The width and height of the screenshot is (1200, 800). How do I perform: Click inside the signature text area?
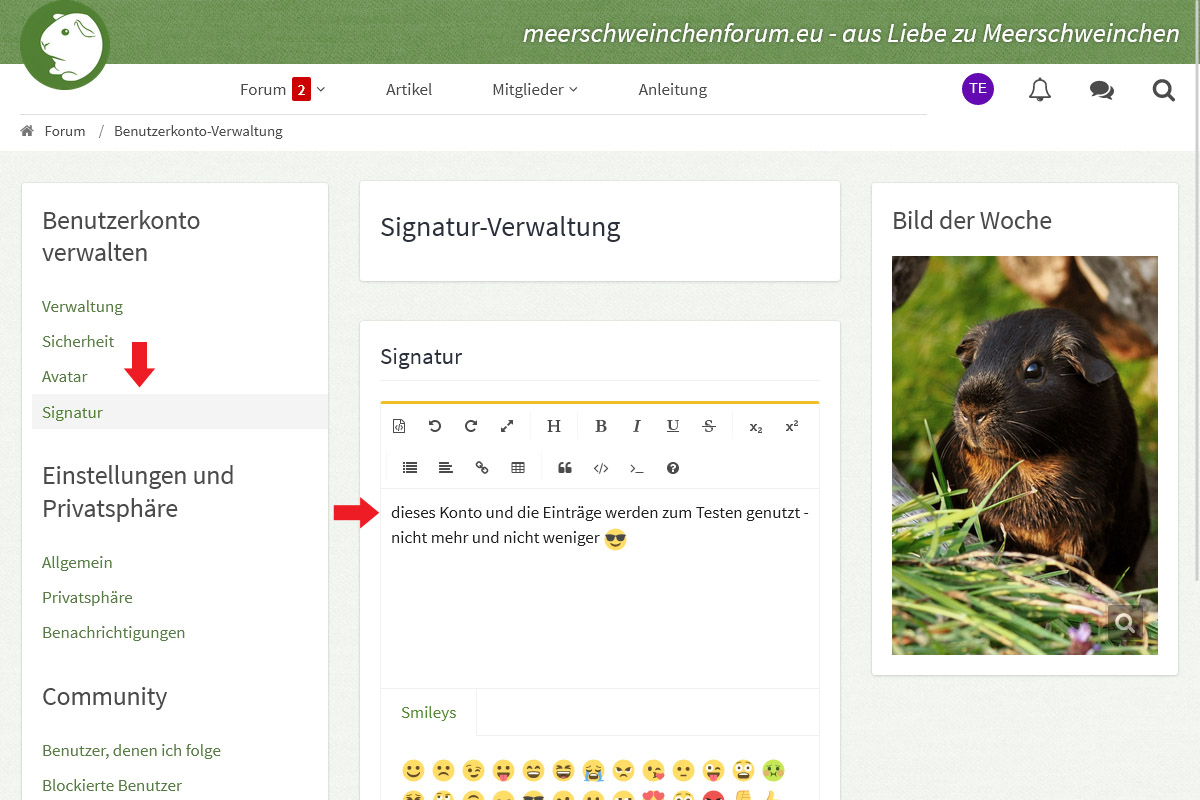[600, 610]
